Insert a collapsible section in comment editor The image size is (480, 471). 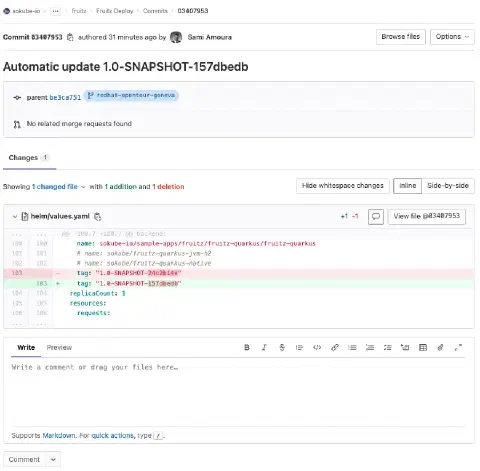tap(405, 347)
